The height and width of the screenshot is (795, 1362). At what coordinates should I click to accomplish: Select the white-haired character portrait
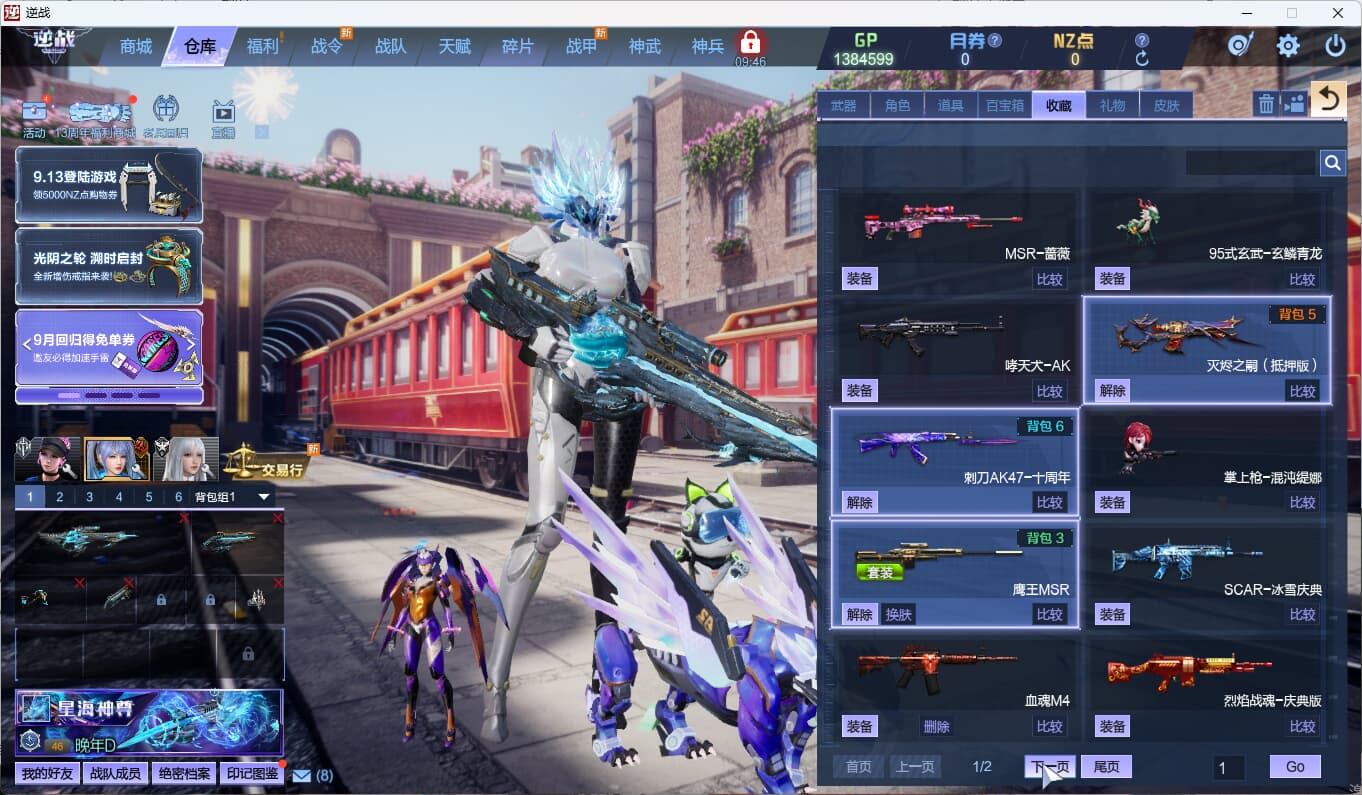pos(185,459)
